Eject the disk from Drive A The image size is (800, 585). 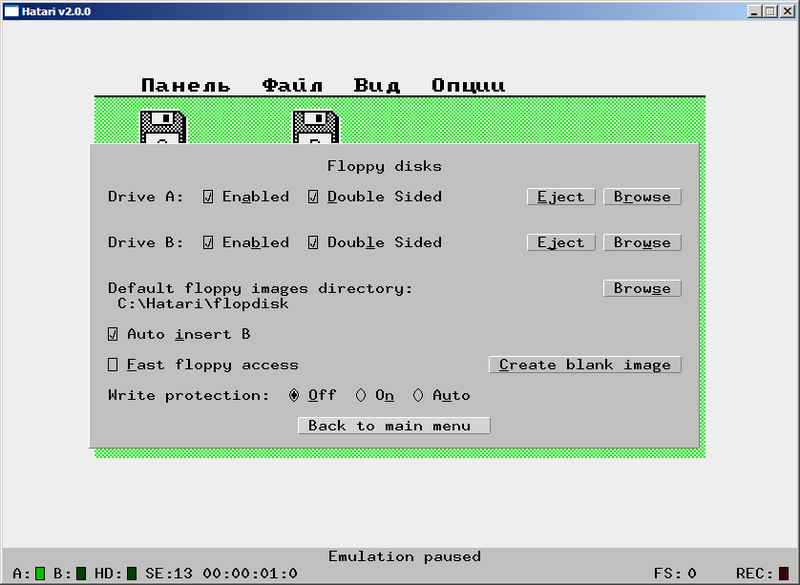pyautogui.click(x=561, y=197)
